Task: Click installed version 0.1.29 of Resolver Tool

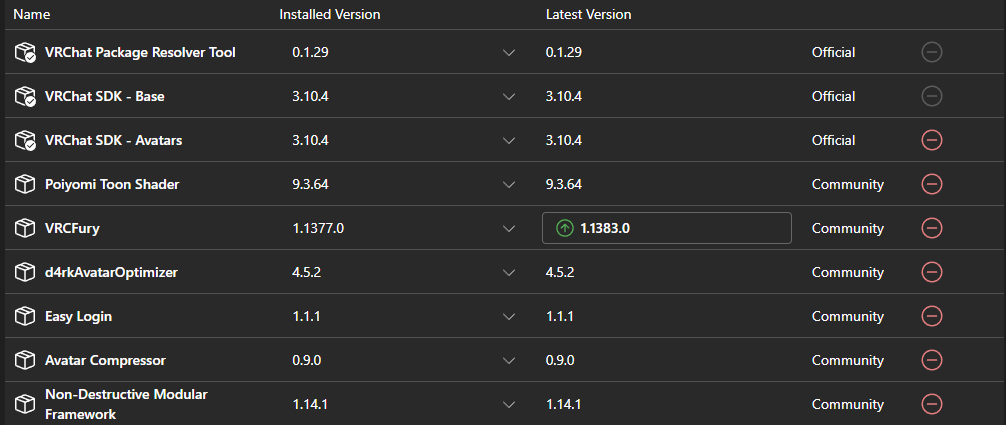Action: point(311,52)
